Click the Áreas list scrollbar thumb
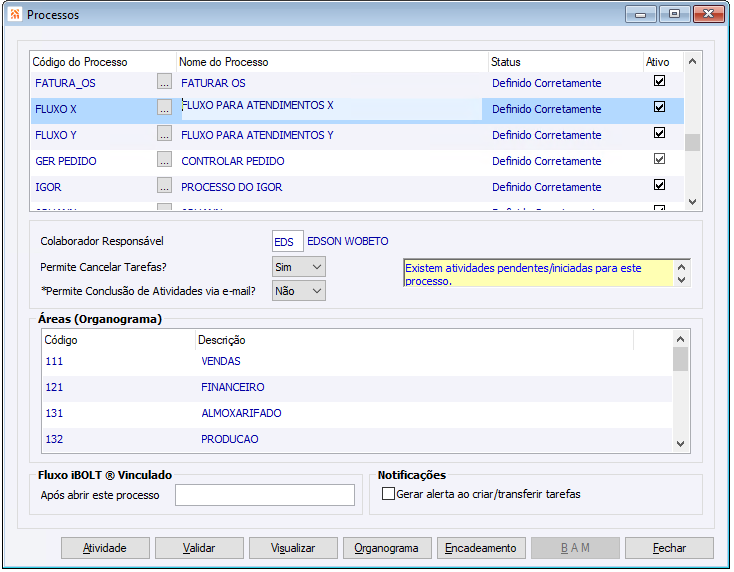The width and height of the screenshot is (734, 572). (x=680, y=359)
